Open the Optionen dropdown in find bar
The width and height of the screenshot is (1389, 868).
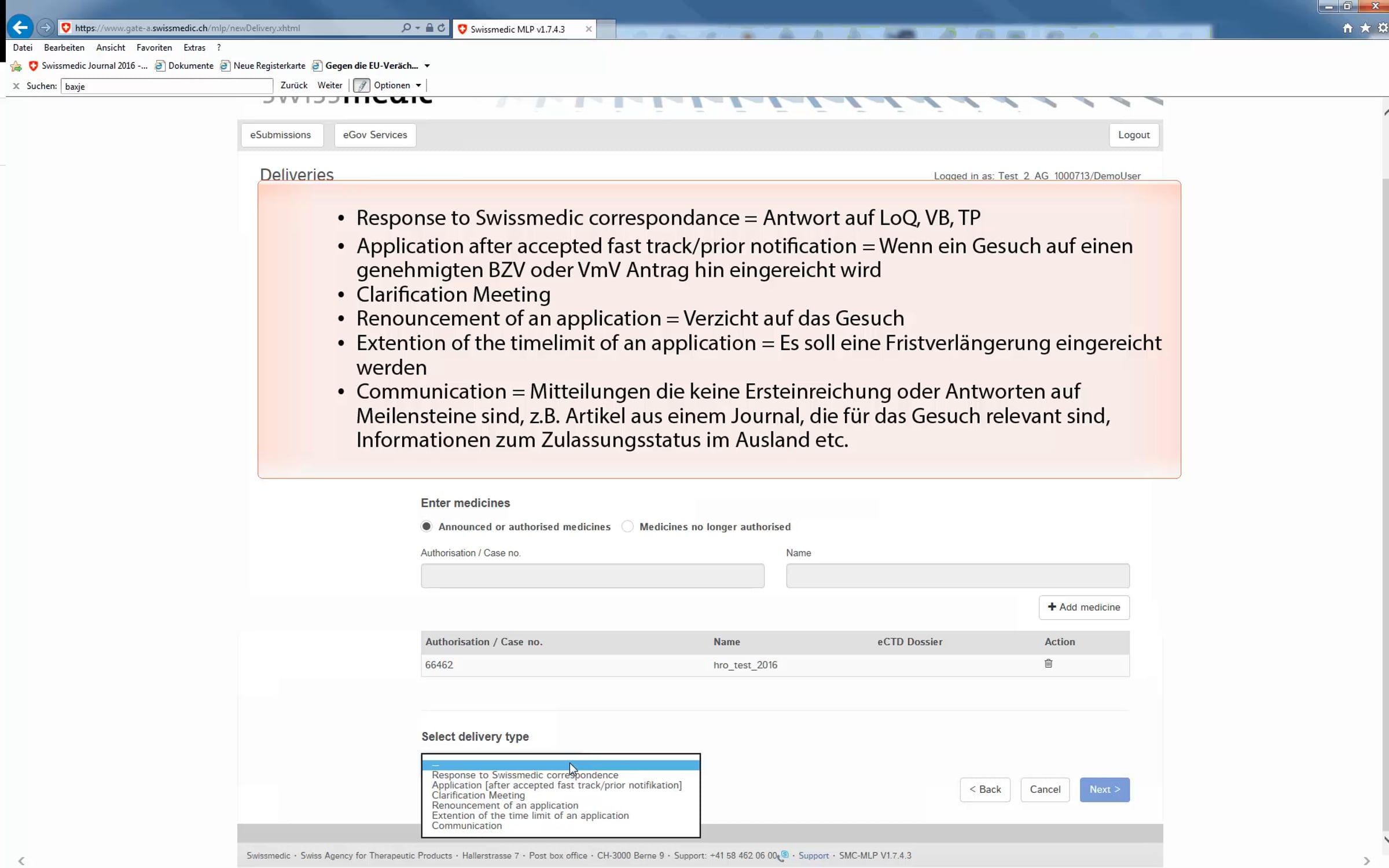click(x=398, y=86)
